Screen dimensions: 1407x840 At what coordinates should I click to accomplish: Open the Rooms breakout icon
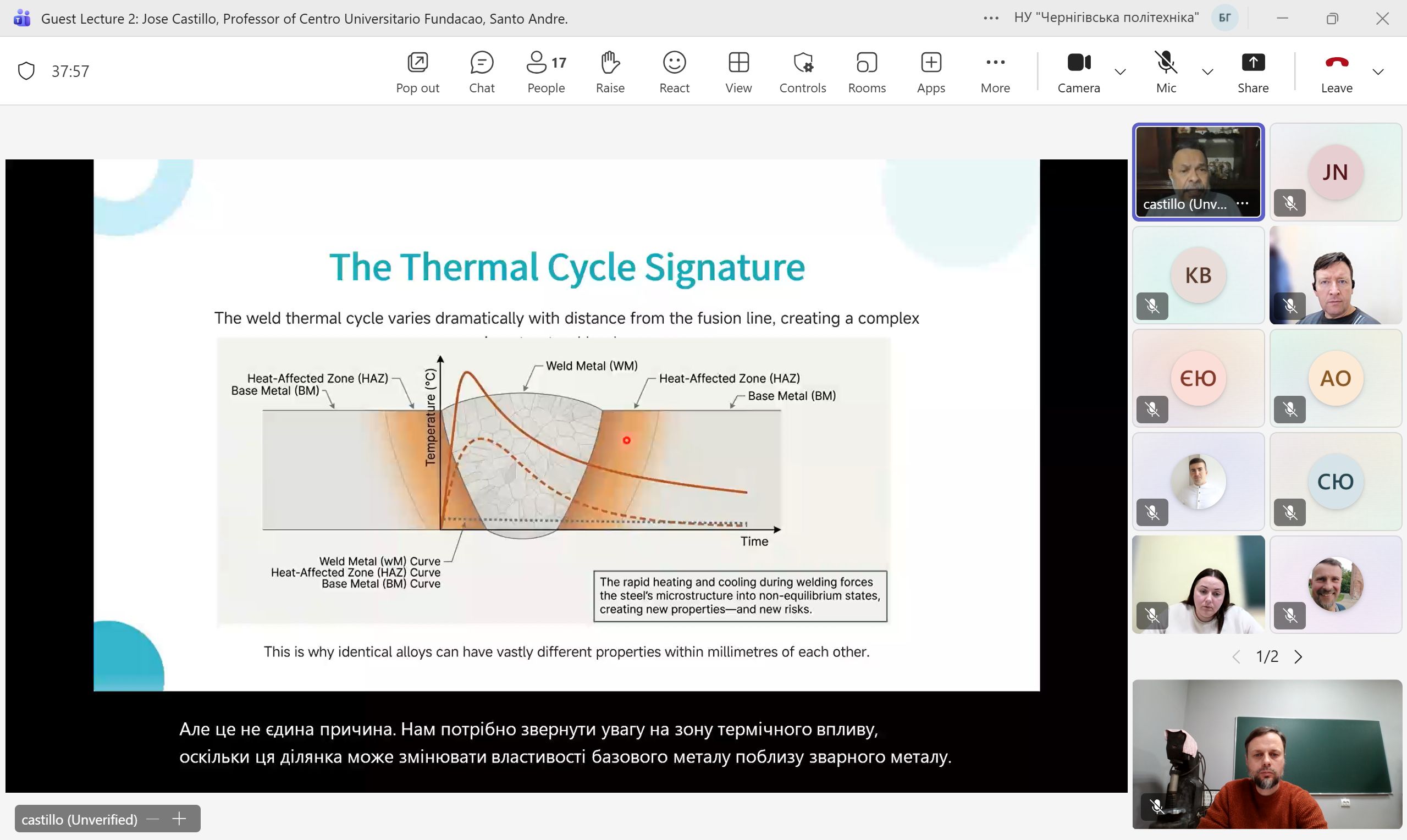(x=867, y=71)
